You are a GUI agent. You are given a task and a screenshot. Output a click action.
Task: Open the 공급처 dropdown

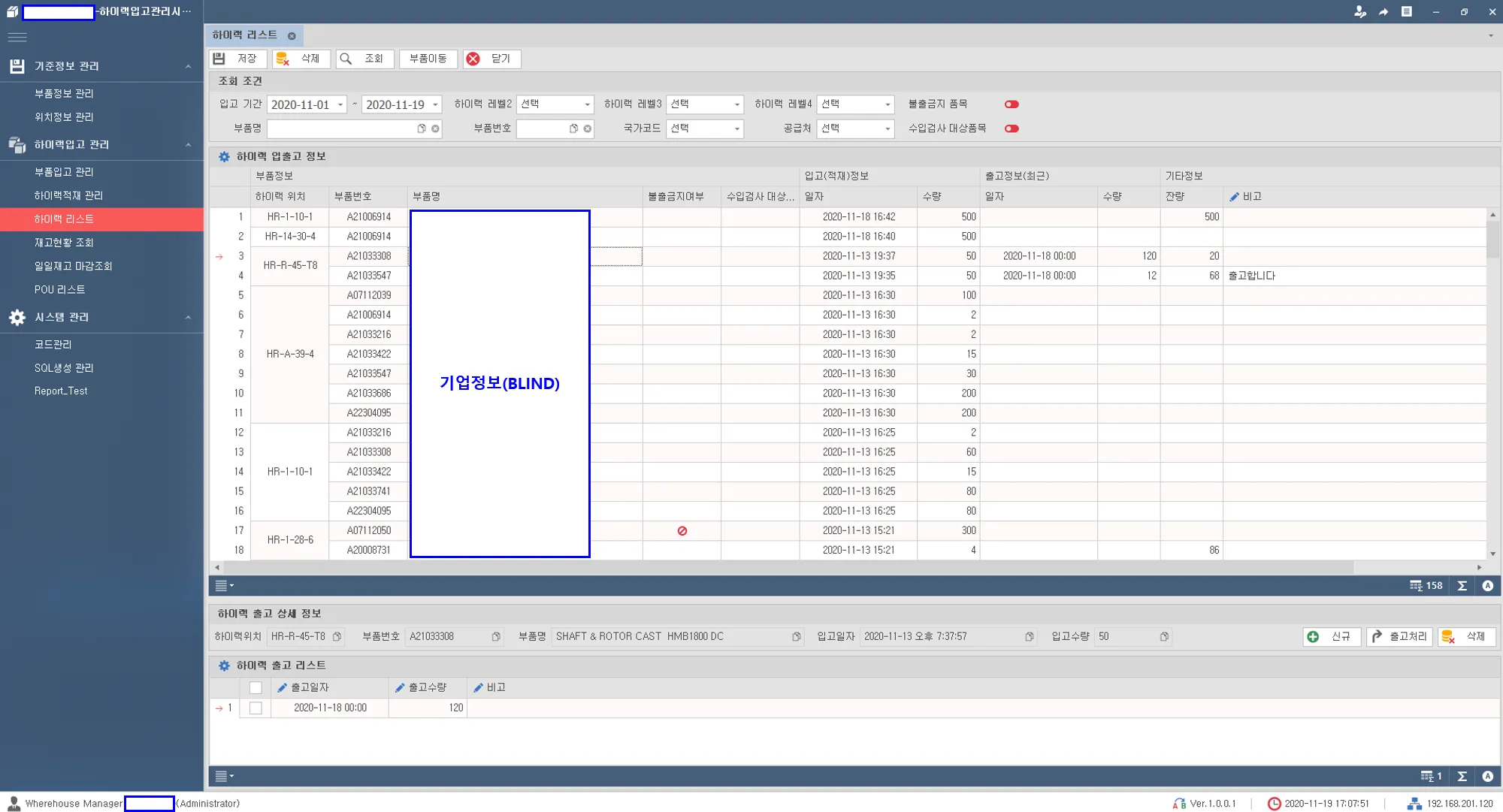tap(888, 128)
